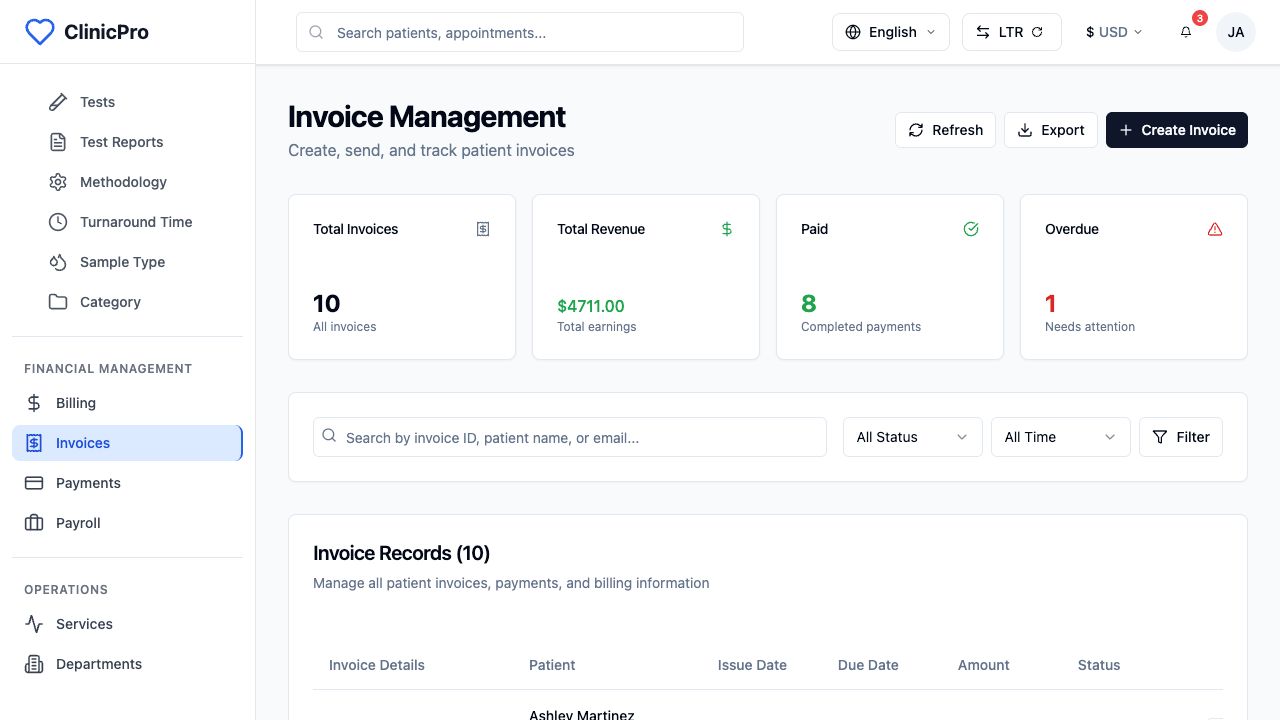1280x720 pixels.
Task: Click the Payments credit card icon
Action: [x=34, y=483]
